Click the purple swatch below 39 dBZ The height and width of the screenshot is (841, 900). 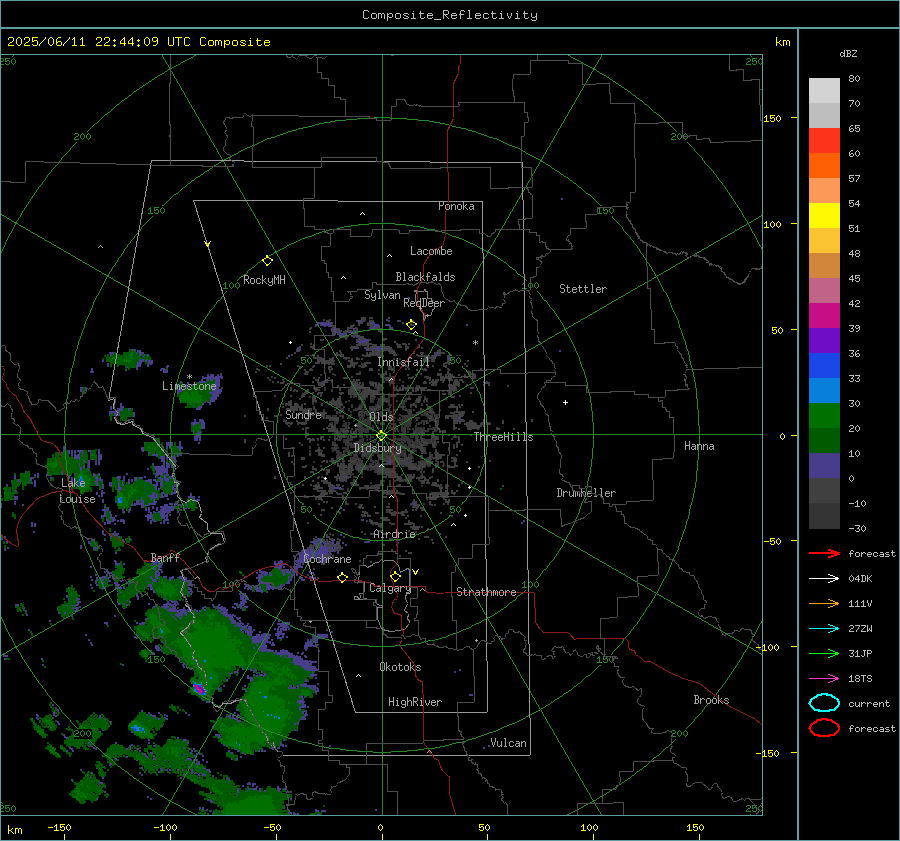point(824,340)
